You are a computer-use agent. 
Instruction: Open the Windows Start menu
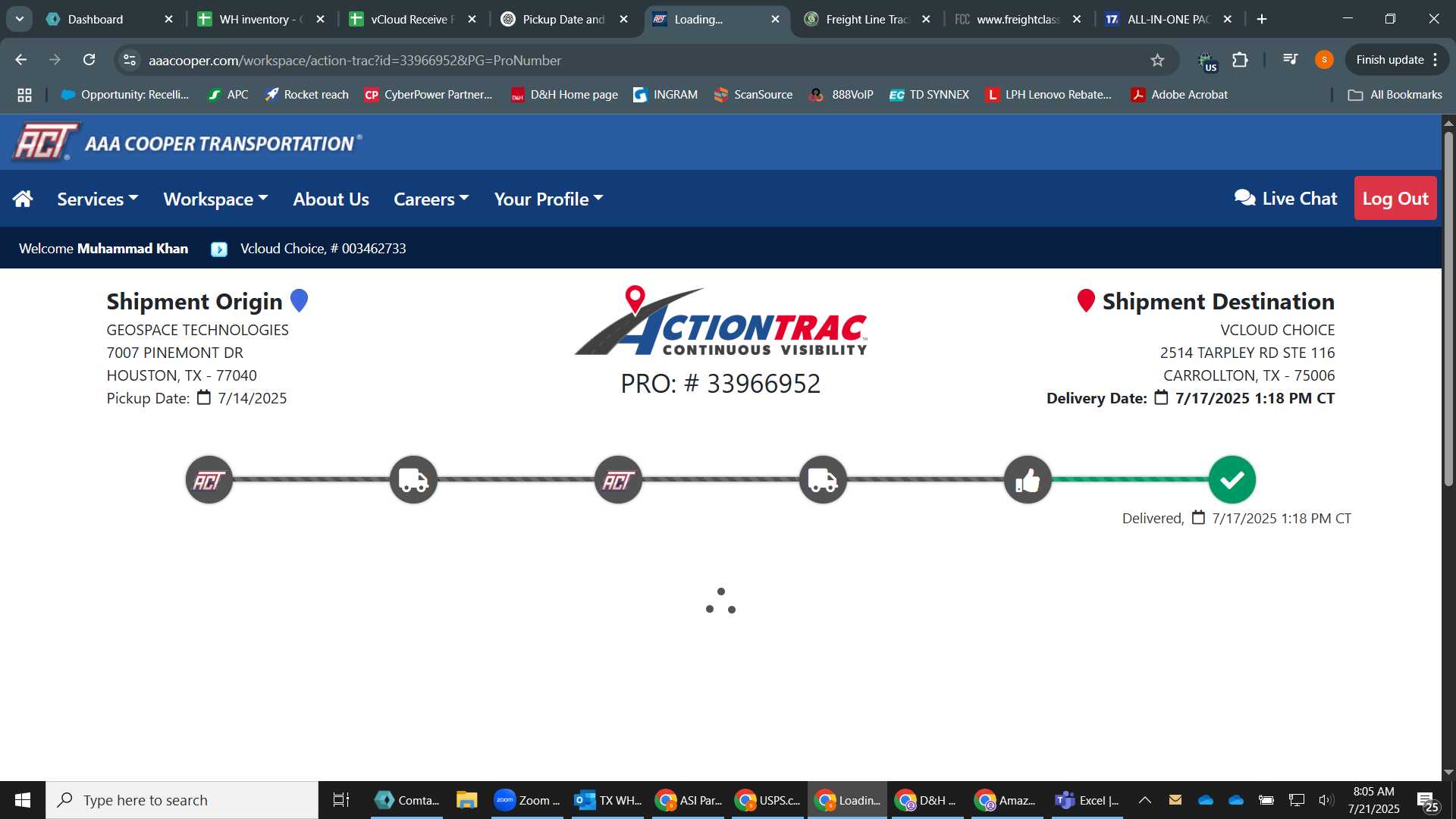point(23,800)
